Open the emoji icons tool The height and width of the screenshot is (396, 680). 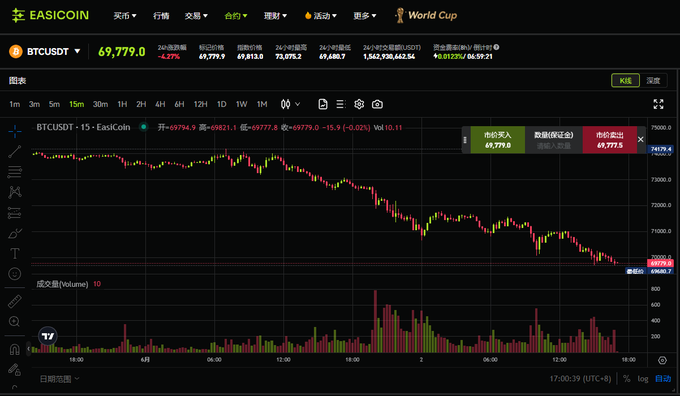pos(15,274)
